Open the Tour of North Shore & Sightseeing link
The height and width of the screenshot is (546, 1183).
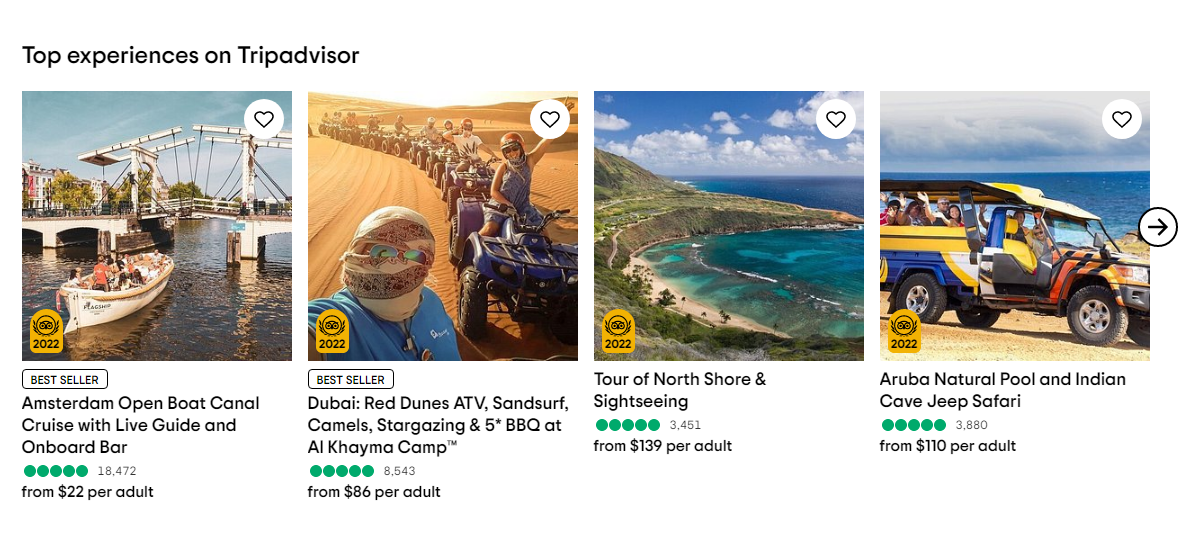(680, 390)
